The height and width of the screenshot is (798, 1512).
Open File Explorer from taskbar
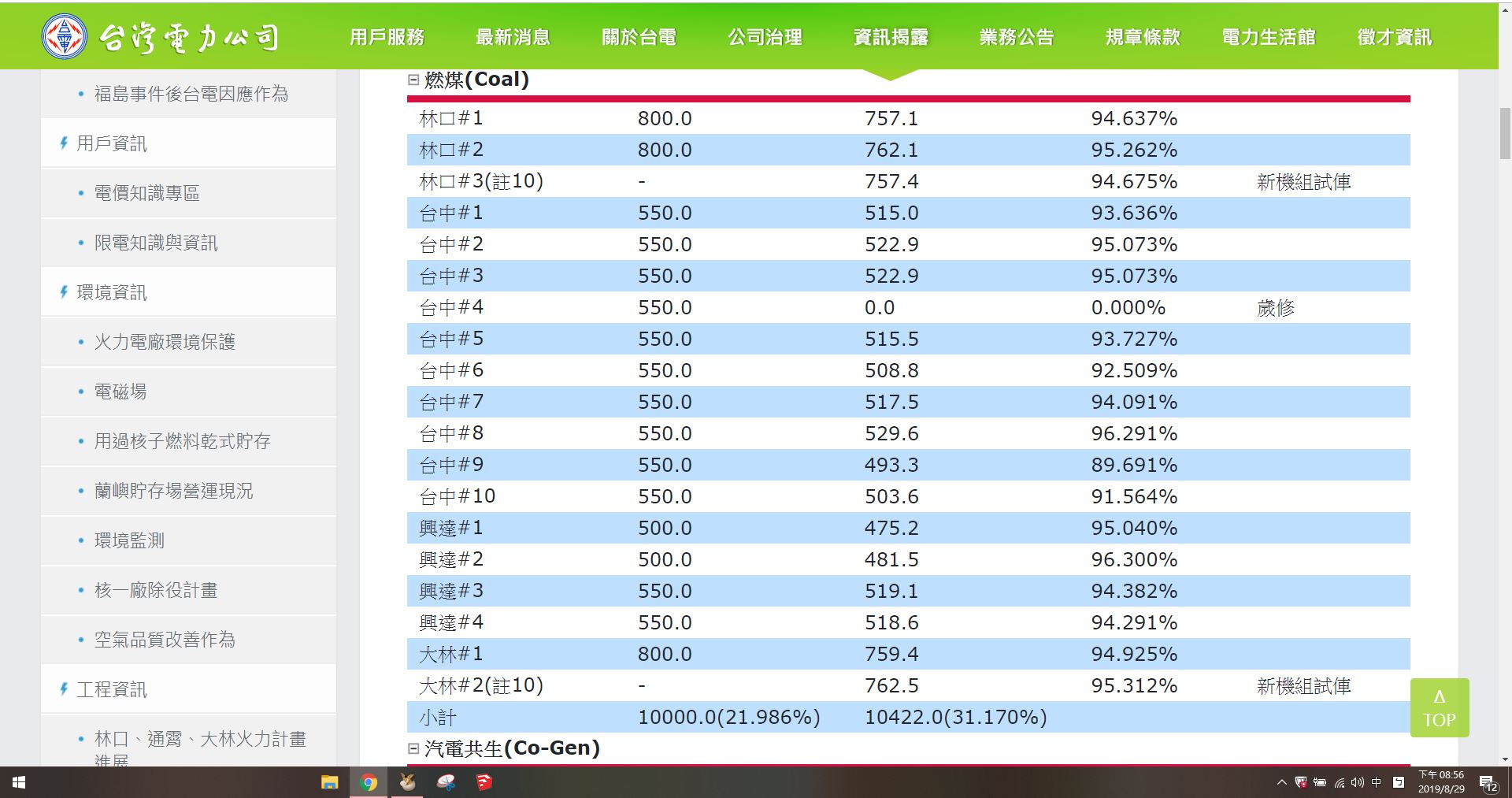coord(329,782)
